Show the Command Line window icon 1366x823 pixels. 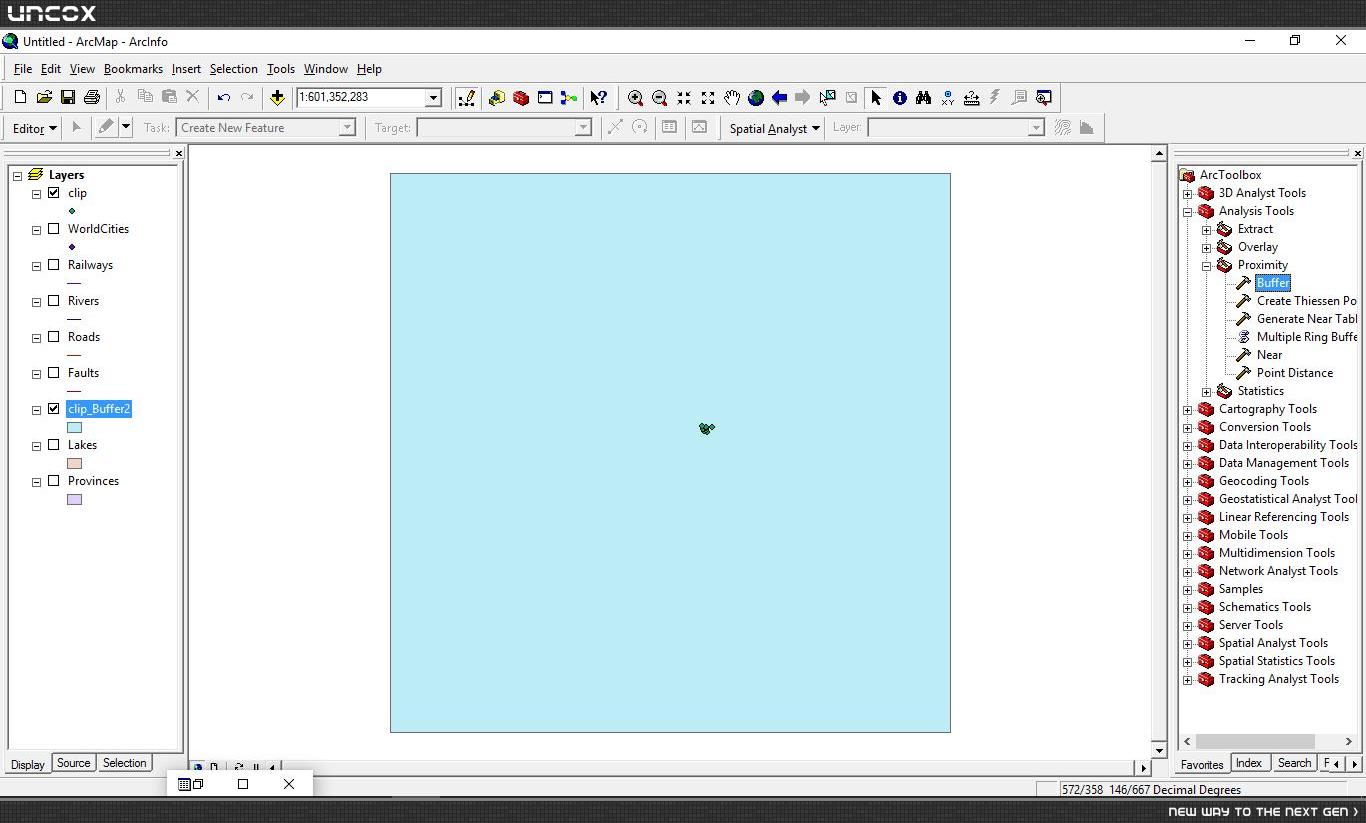545,97
